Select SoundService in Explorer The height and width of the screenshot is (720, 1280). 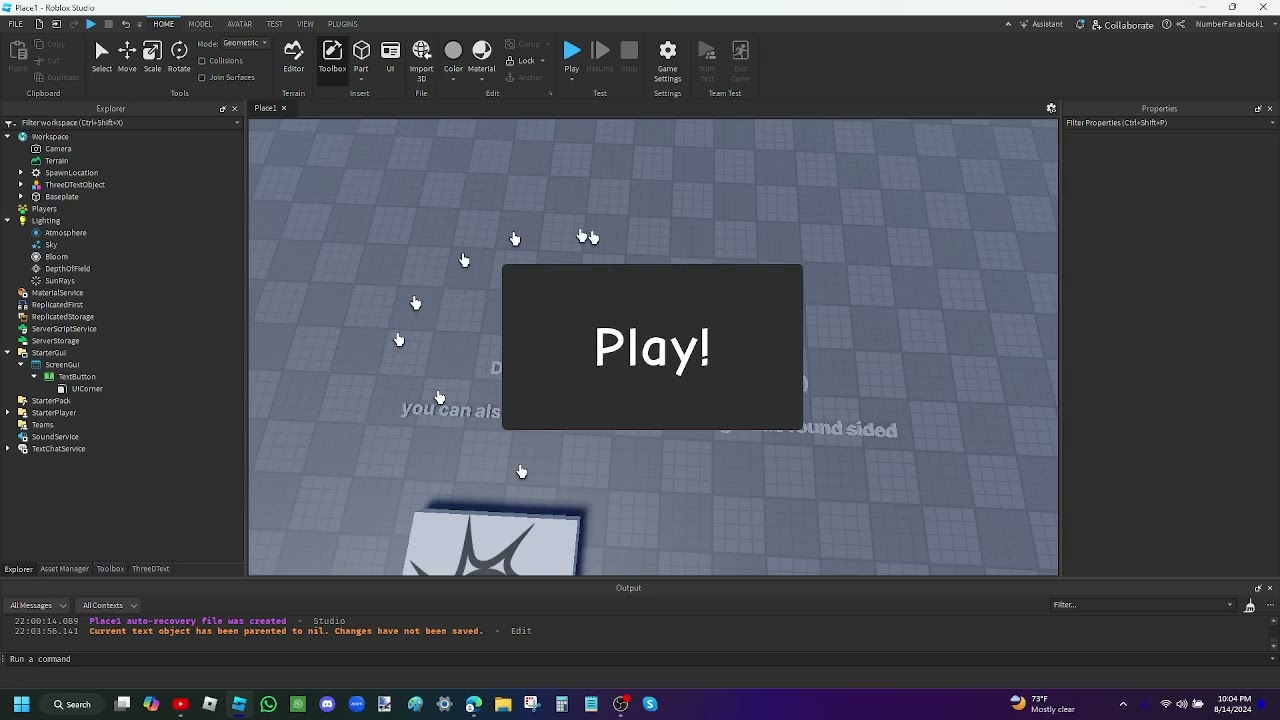tap(54, 437)
